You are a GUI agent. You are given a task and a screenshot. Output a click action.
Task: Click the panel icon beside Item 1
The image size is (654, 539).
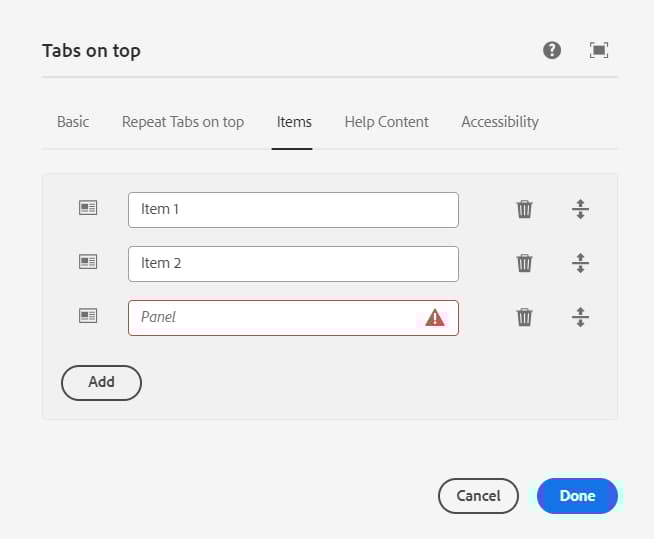[x=88, y=208]
